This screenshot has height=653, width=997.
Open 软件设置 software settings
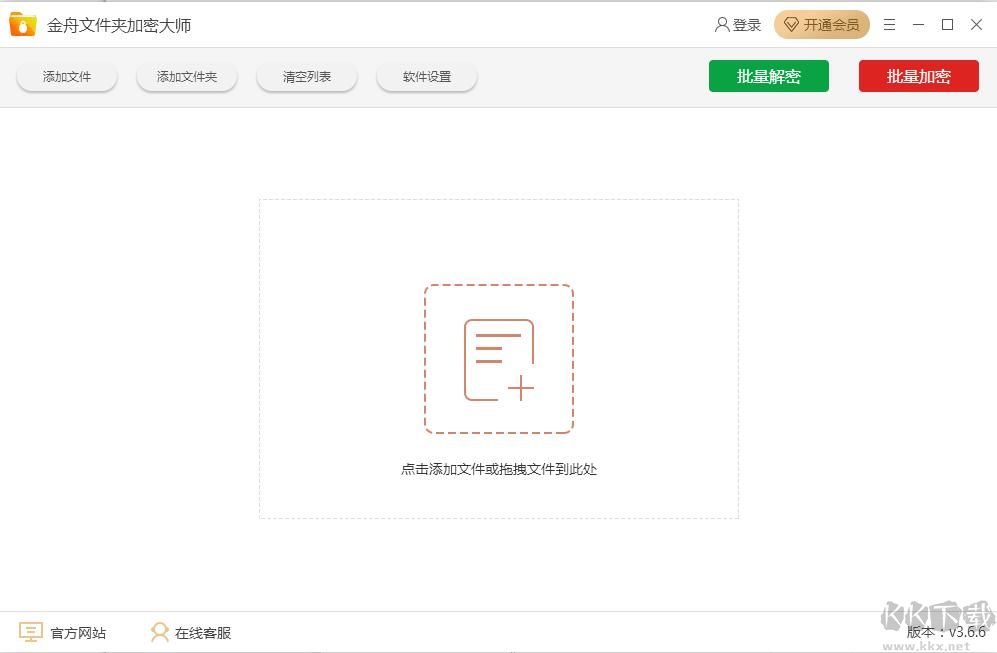[426, 75]
